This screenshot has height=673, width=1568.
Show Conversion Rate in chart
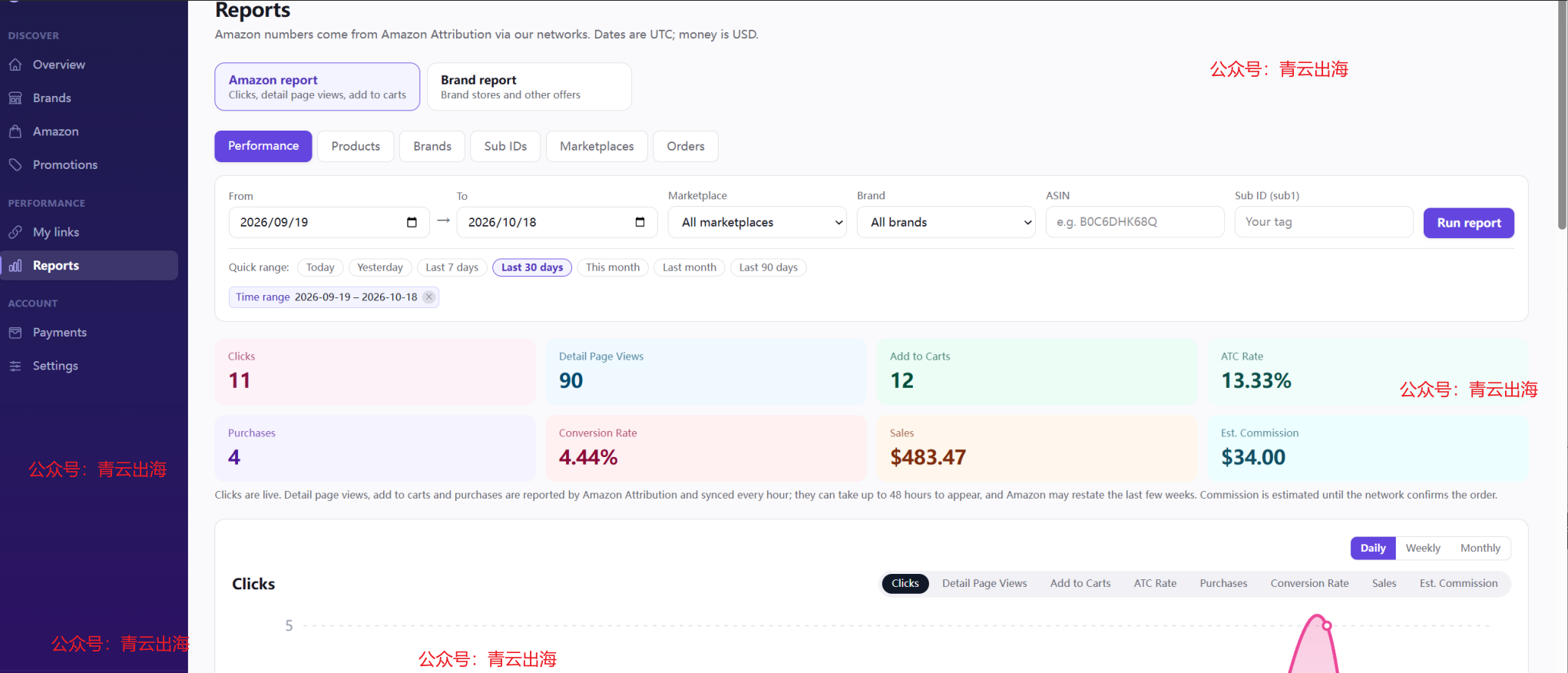pos(1309,584)
